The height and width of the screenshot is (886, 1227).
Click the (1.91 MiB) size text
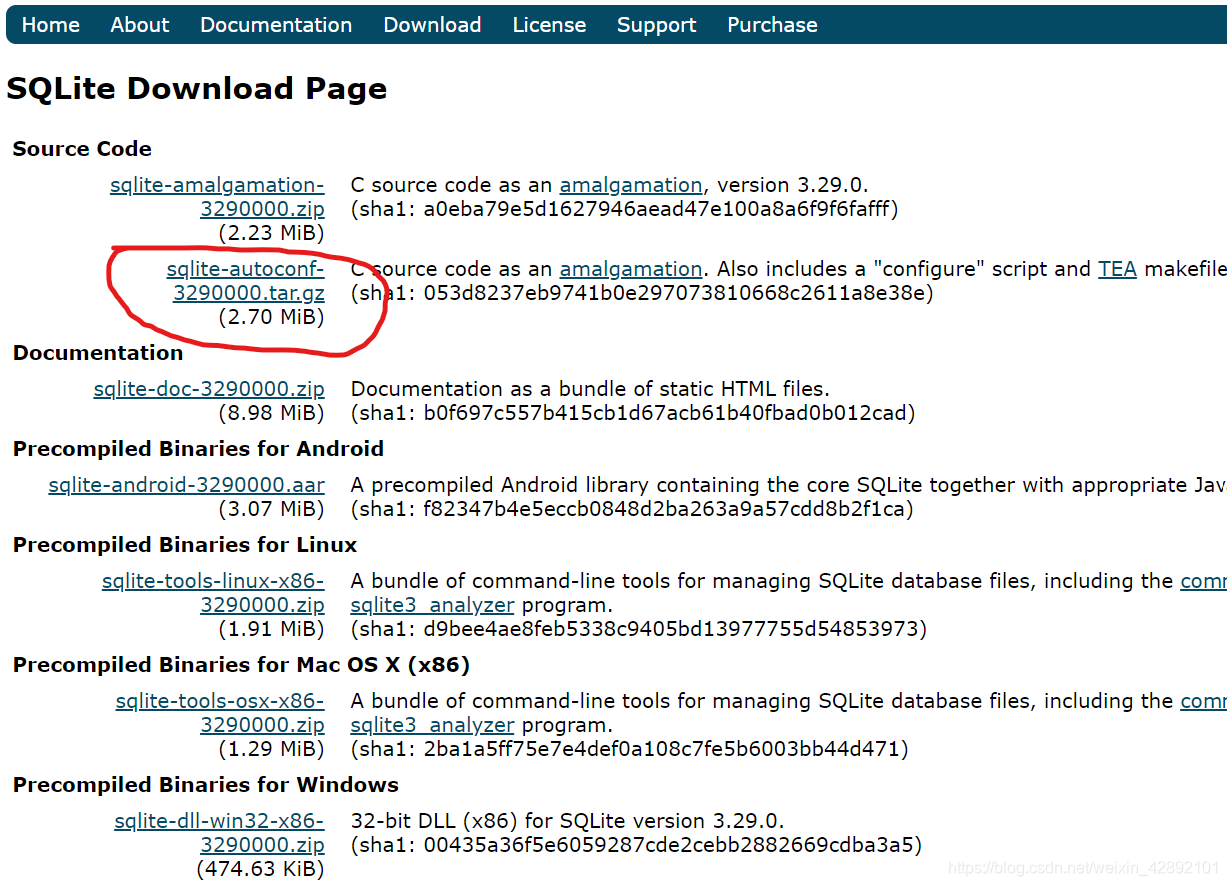point(272,629)
